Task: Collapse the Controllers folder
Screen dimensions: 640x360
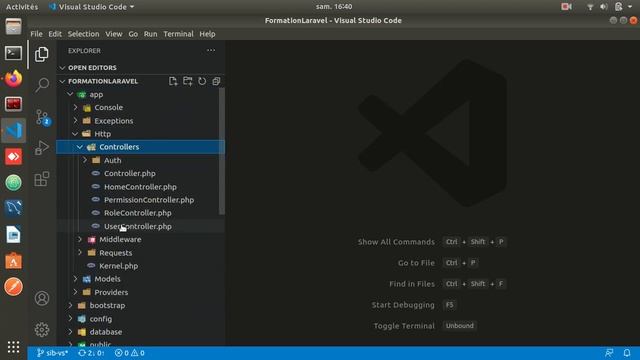Action: tap(80, 147)
